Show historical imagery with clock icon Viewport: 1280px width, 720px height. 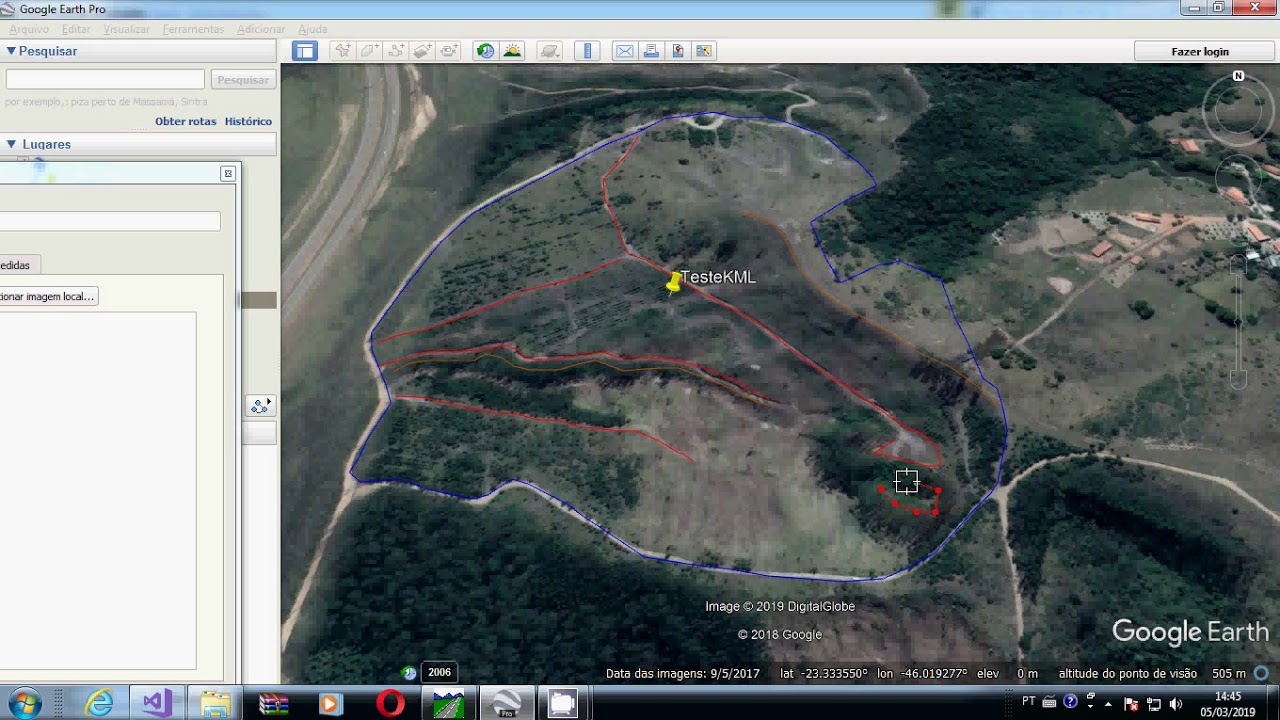tap(485, 51)
